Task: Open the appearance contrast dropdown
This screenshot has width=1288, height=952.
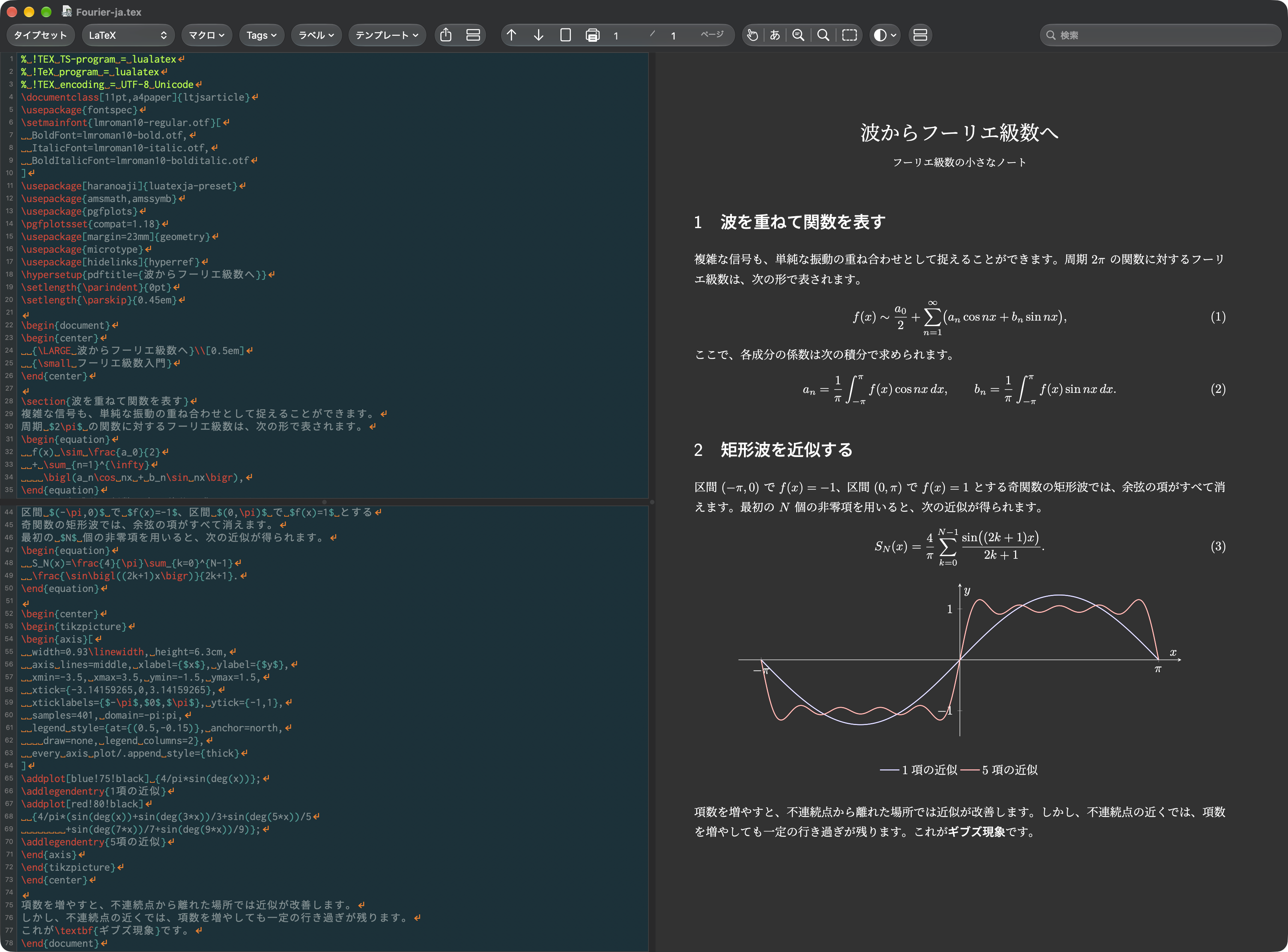Action: click(885, 35)
